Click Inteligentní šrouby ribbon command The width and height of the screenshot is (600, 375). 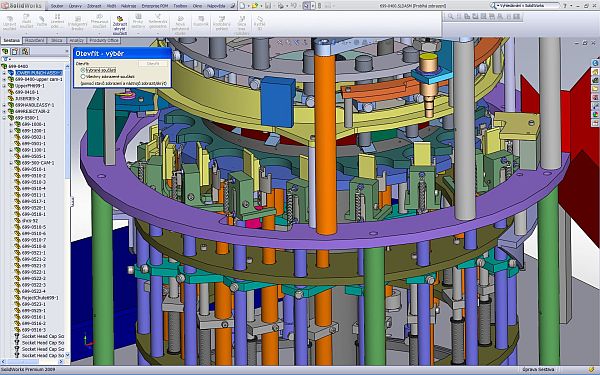[x=77, y=23]
